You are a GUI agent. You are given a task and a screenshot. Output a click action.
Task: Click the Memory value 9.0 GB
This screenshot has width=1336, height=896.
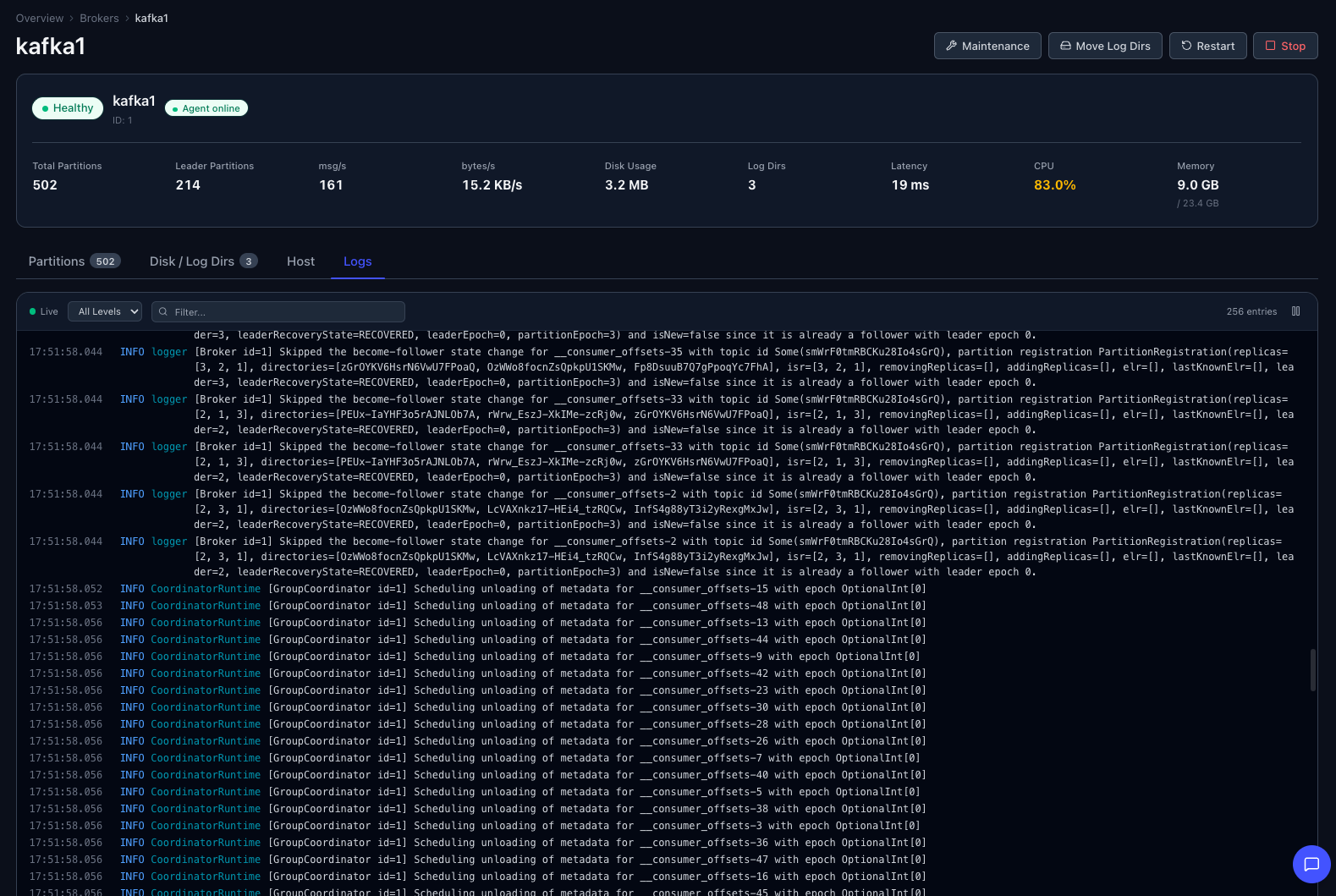[x=1197, y=184]
